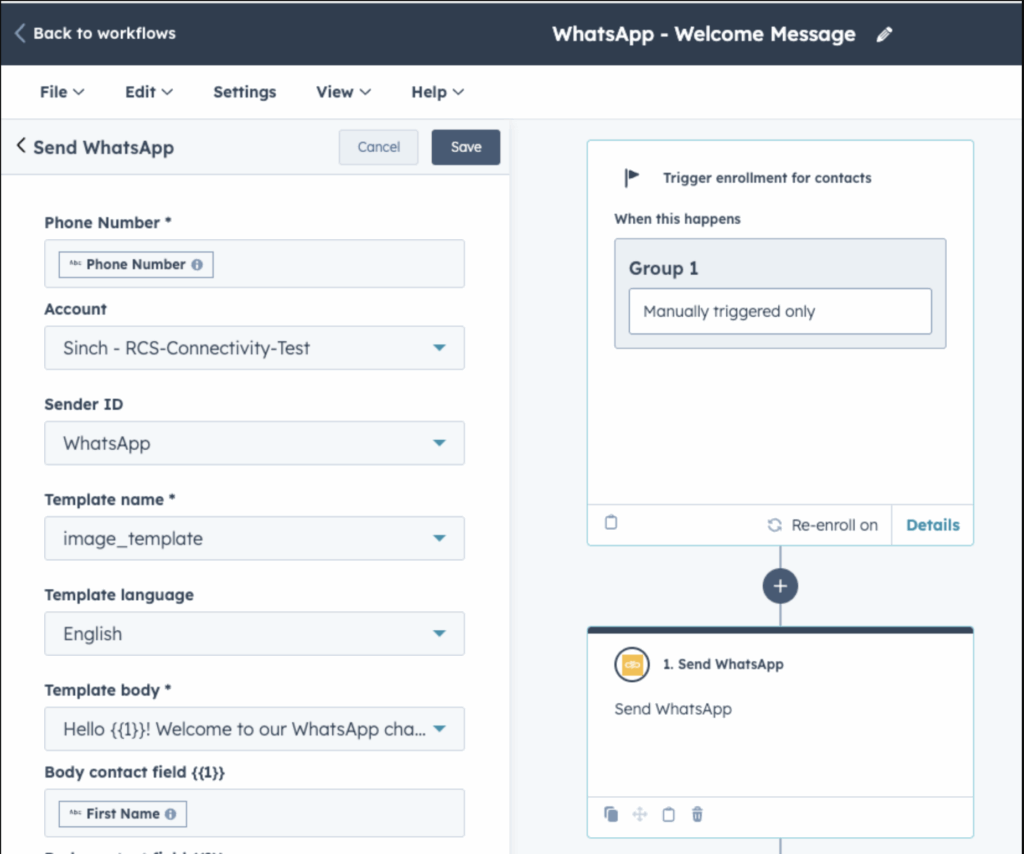Duplicate the Send WhatsApp action
Viewport: 1024px width, 854px height.
click(611, 814)
